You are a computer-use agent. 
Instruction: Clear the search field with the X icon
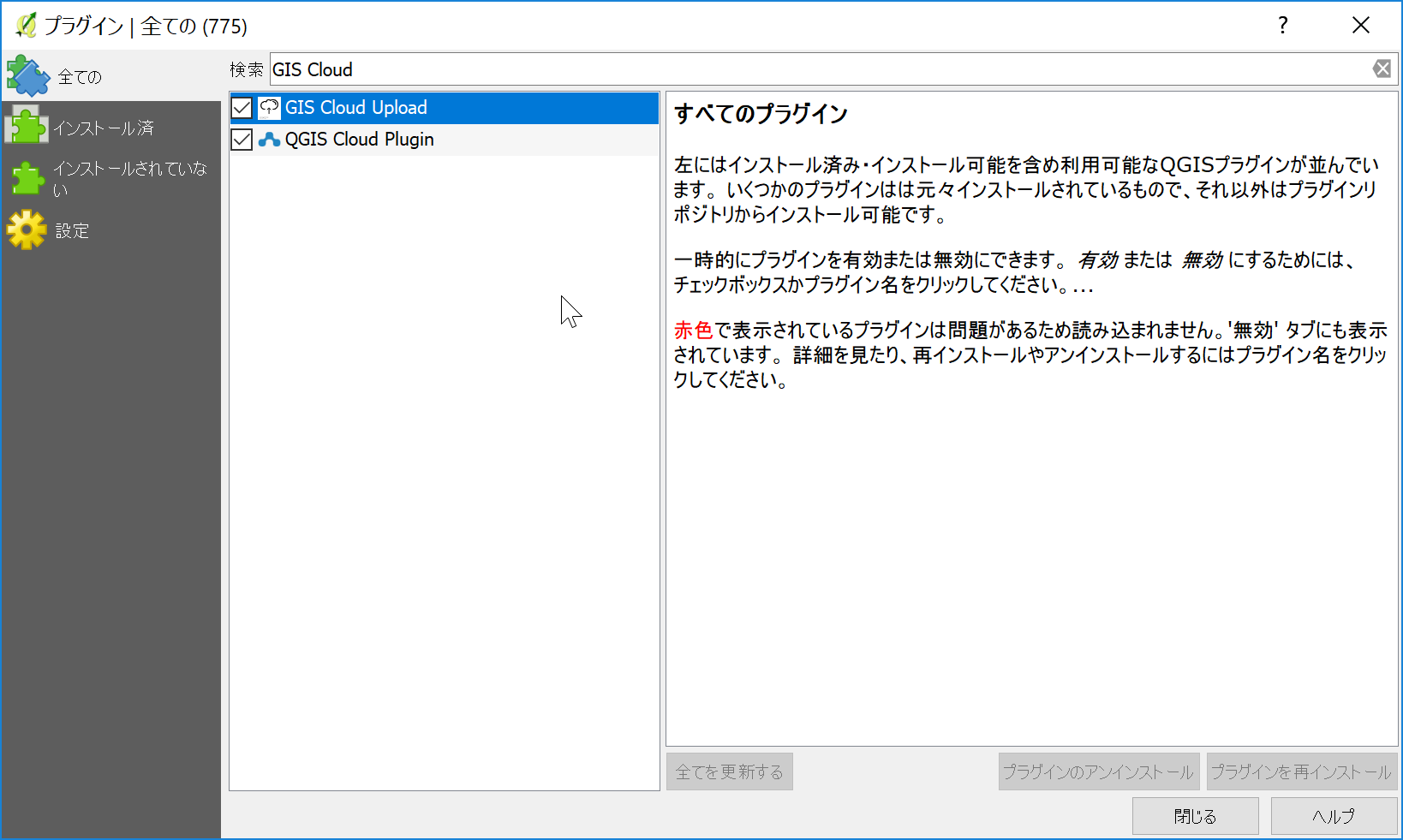(x=1382, y=69)
